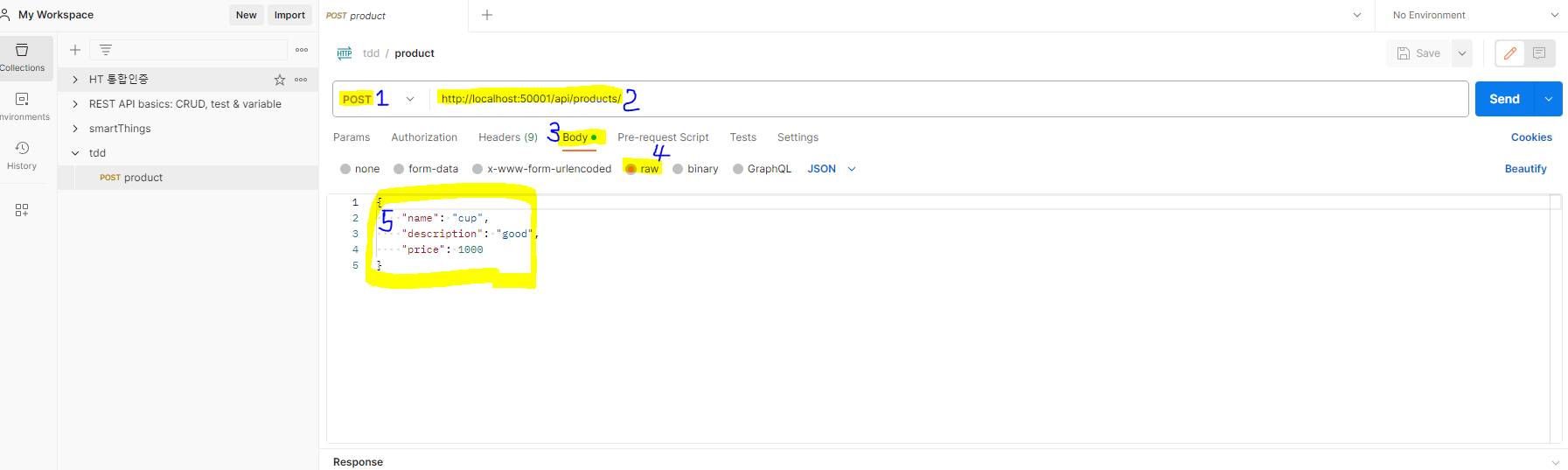
Task: Click the "price": 1000 line in editor
Action: coord(443,249)
